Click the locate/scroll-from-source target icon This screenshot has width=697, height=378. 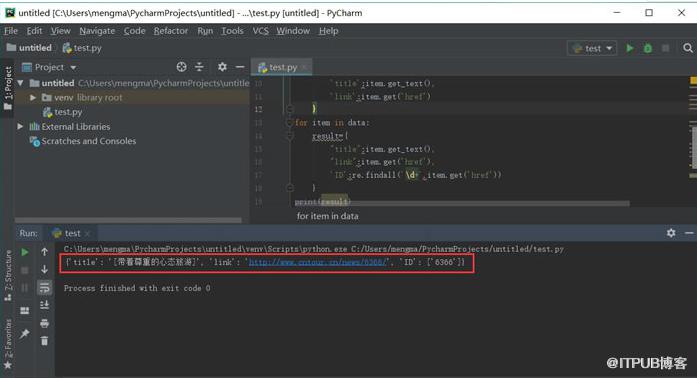pyautogui.click(x=181, y=67)
